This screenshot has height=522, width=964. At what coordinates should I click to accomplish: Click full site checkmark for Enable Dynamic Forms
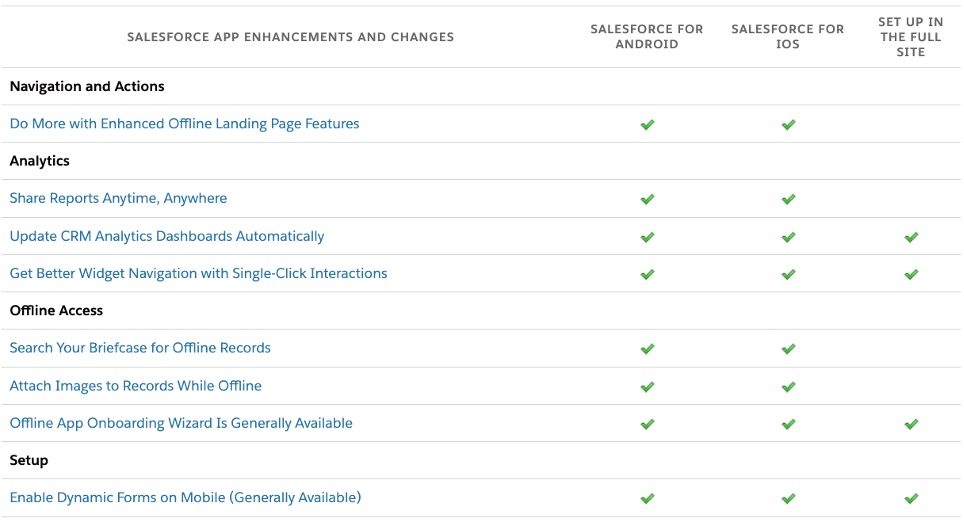[x=911, y=499]
